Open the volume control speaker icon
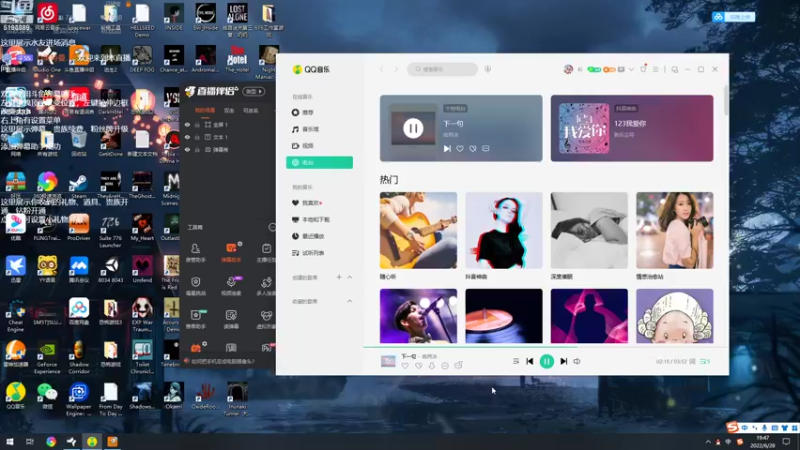The height and width of the screenshot is (450, 800). [x=577, y=361]
